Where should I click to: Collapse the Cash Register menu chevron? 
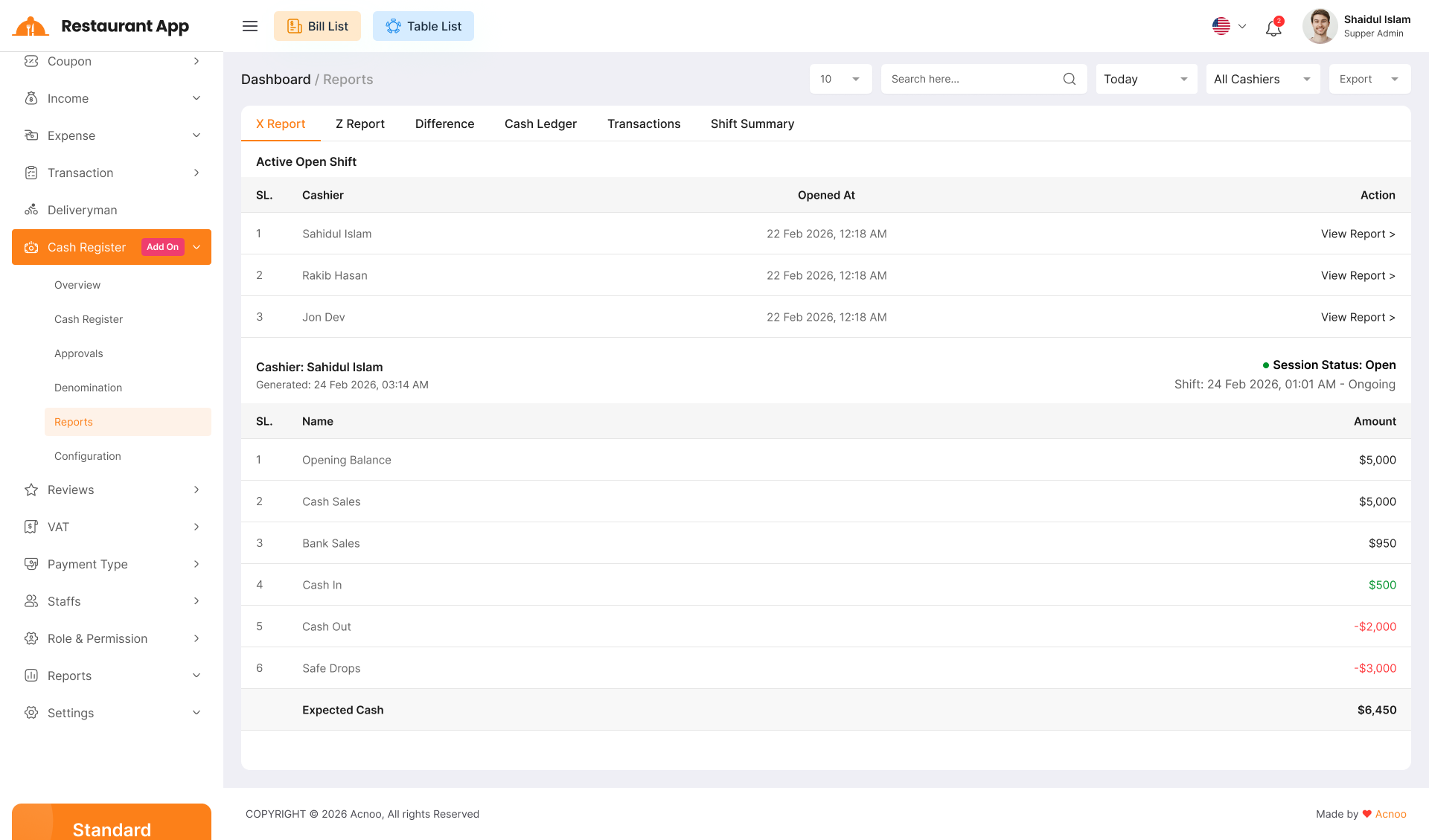click(x=196, y=247)
